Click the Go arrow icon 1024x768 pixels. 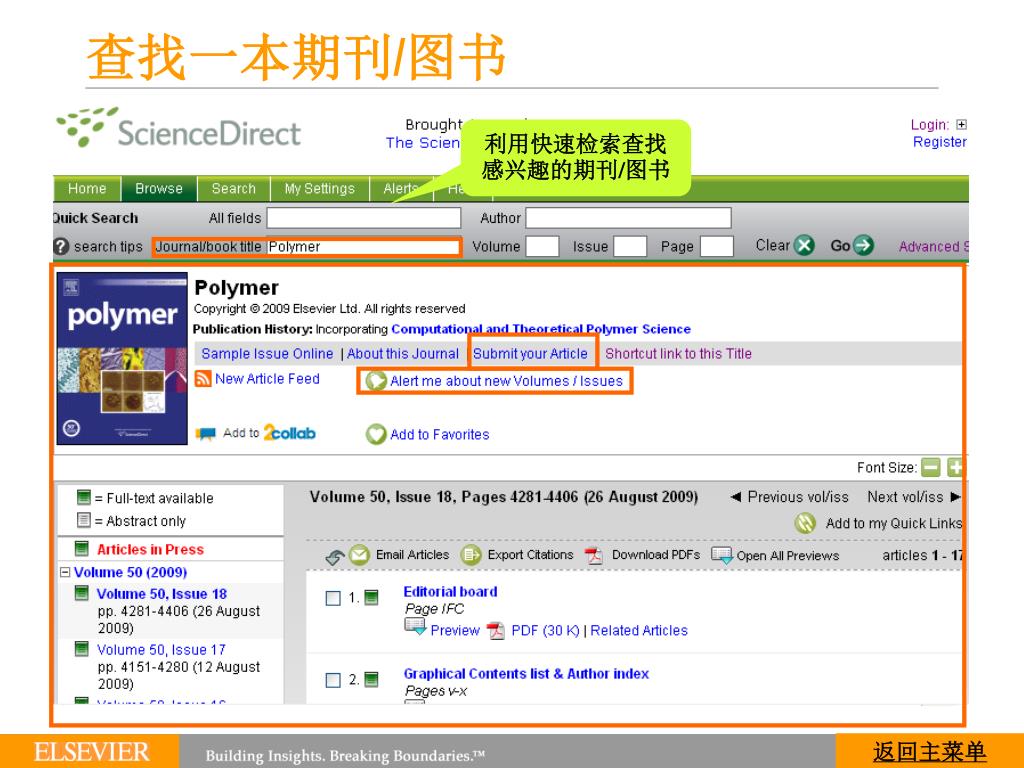coord(863,246)
